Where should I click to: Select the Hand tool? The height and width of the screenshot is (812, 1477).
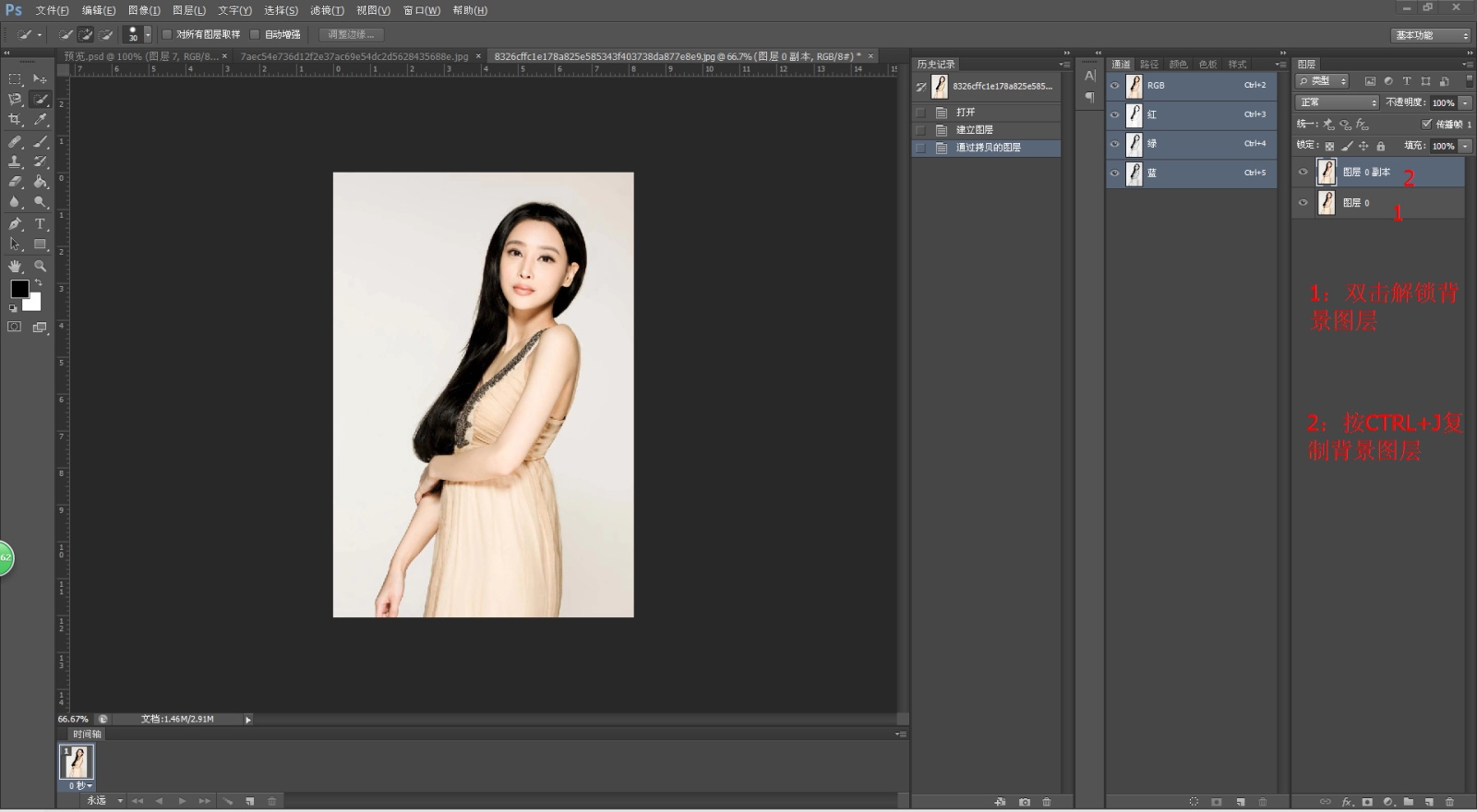point(15,266)
